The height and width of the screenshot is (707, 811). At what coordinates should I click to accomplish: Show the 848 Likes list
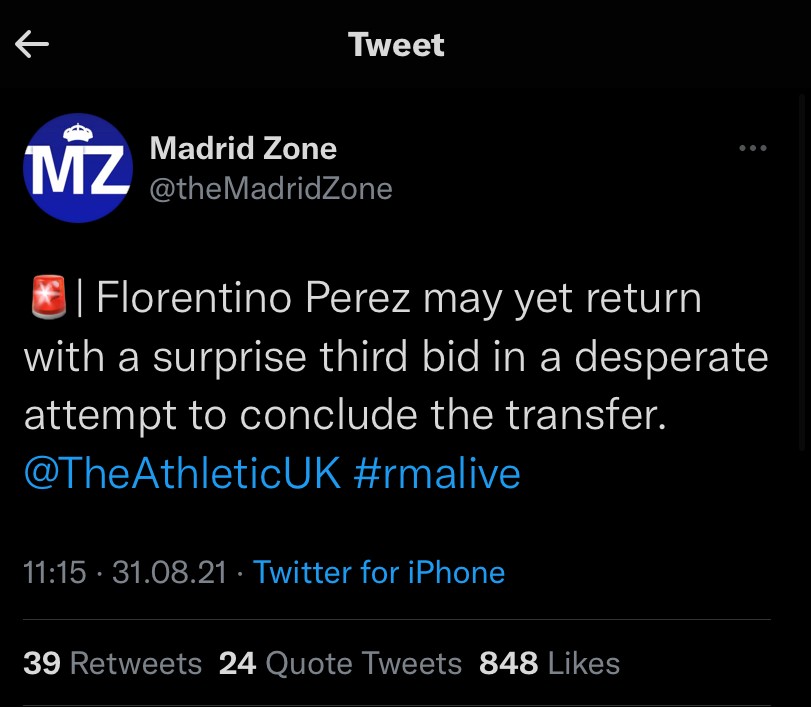549,663
